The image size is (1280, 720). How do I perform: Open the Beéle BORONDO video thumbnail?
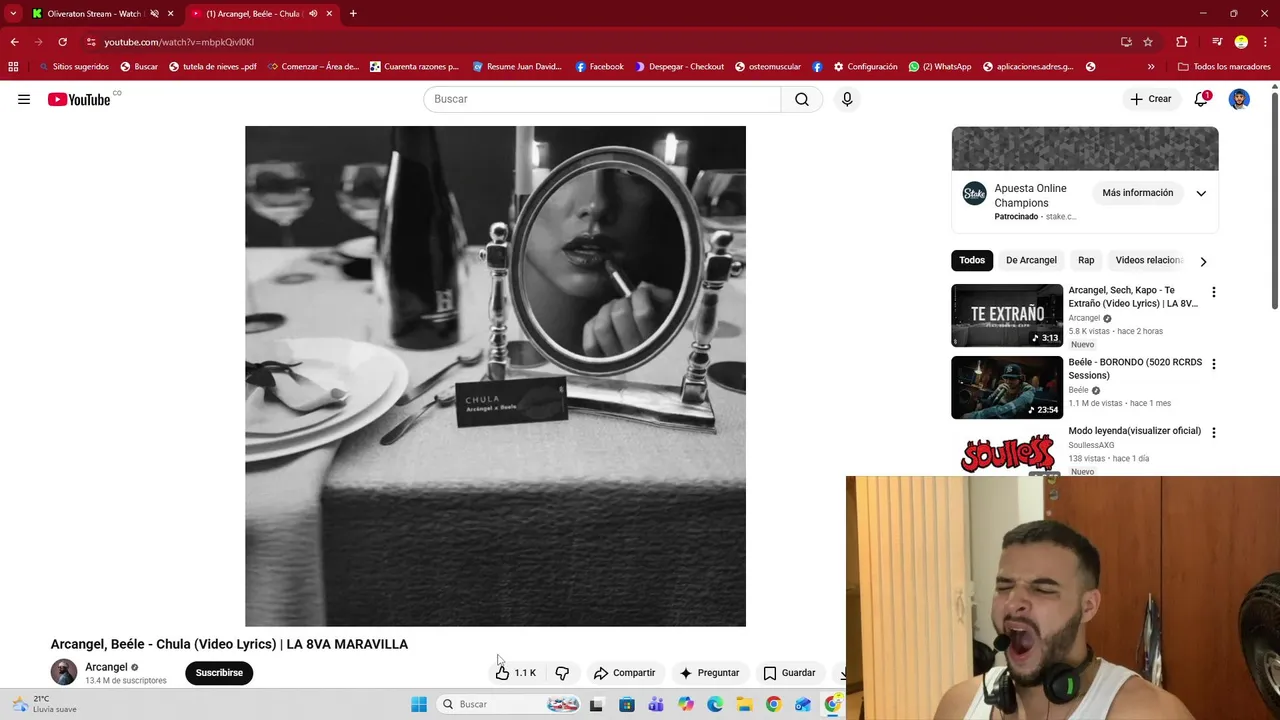[x=1007, y=388]
